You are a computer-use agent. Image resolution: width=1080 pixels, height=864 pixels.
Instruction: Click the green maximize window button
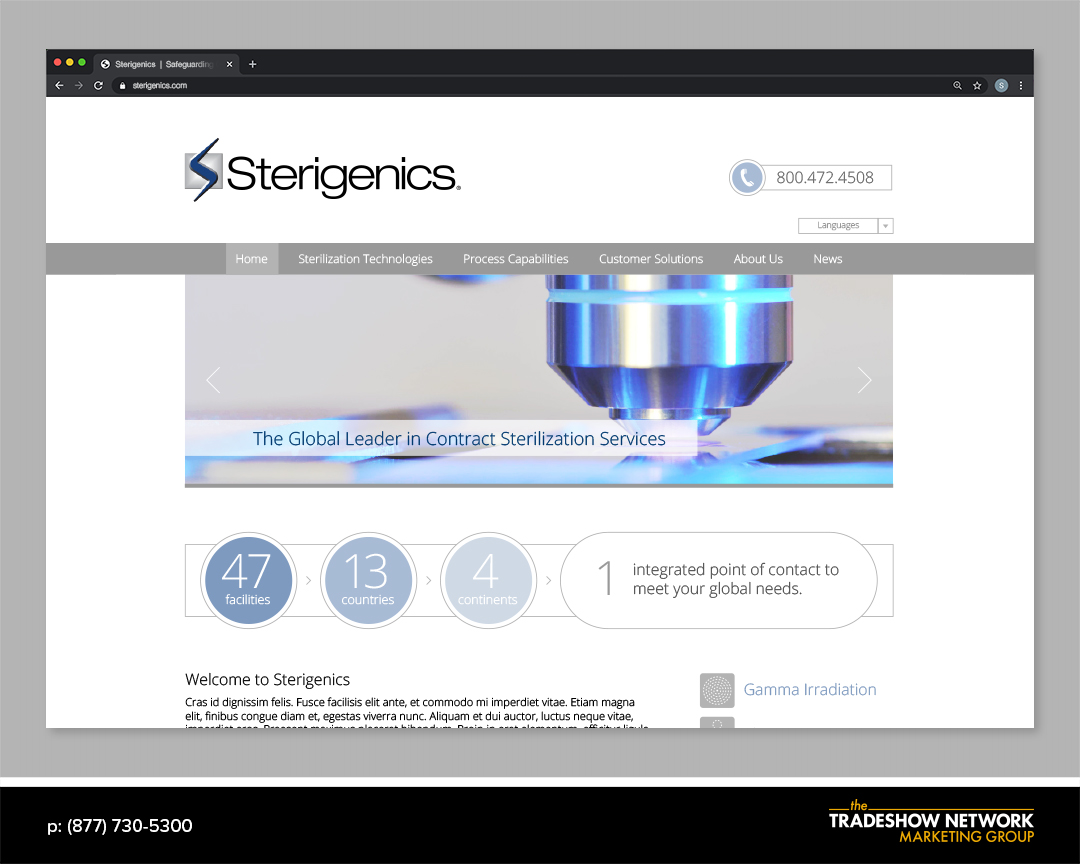click(82, 63)
